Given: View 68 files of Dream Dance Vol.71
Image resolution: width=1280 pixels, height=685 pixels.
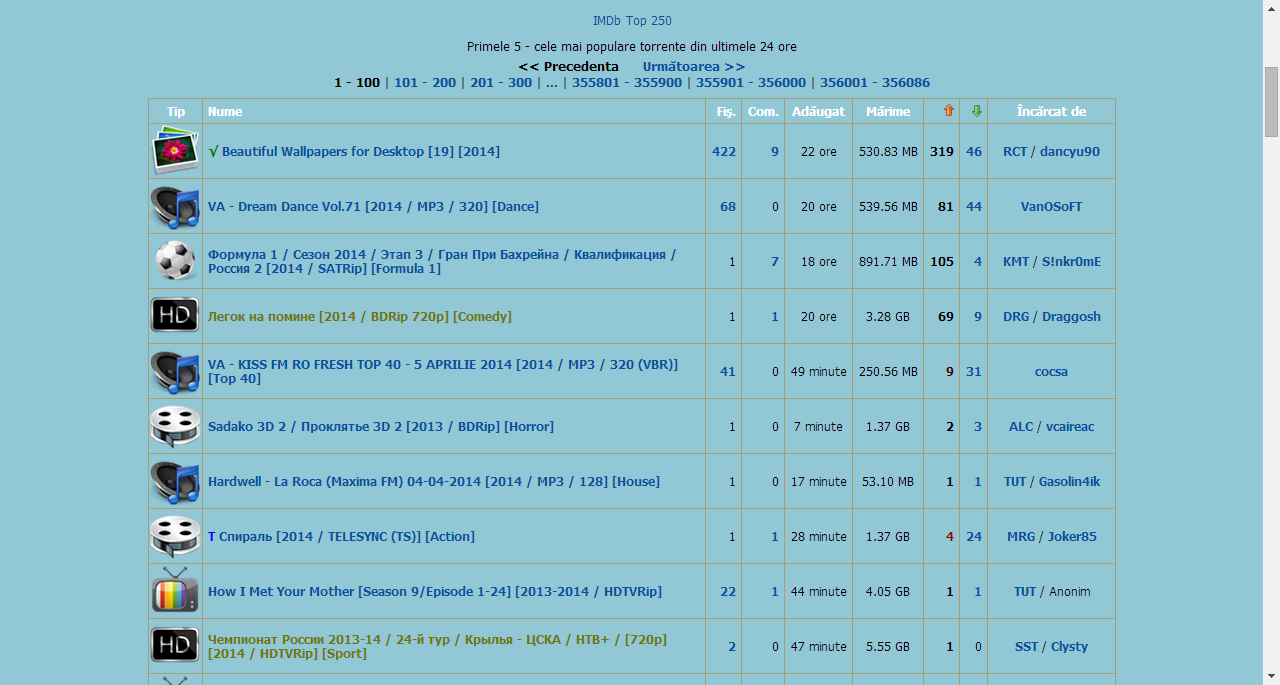Looking at the screenshot, I should [x=728, y=206].
